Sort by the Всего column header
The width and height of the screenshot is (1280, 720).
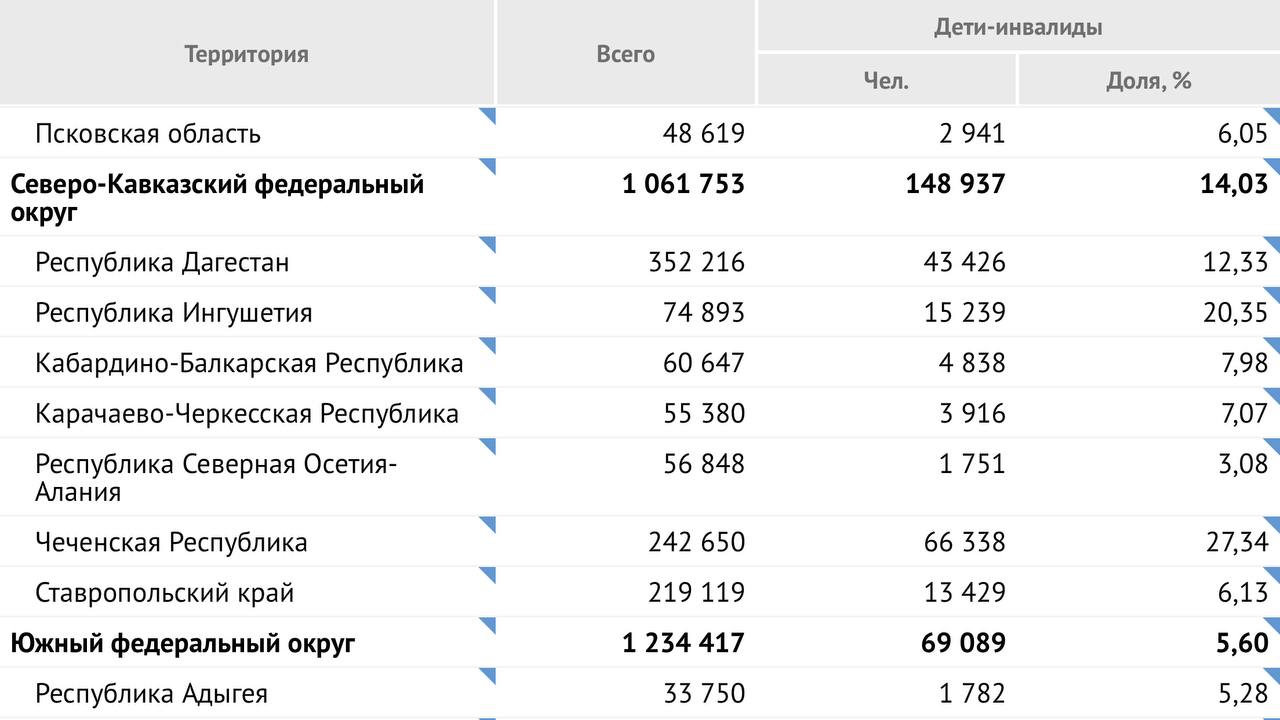click(626, 54)
